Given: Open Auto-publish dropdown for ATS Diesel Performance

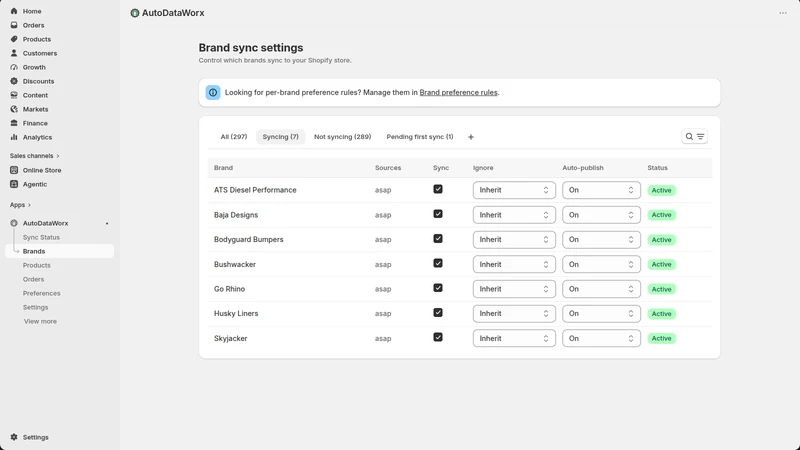Looking at the screenshot, I should coord(601,190).
